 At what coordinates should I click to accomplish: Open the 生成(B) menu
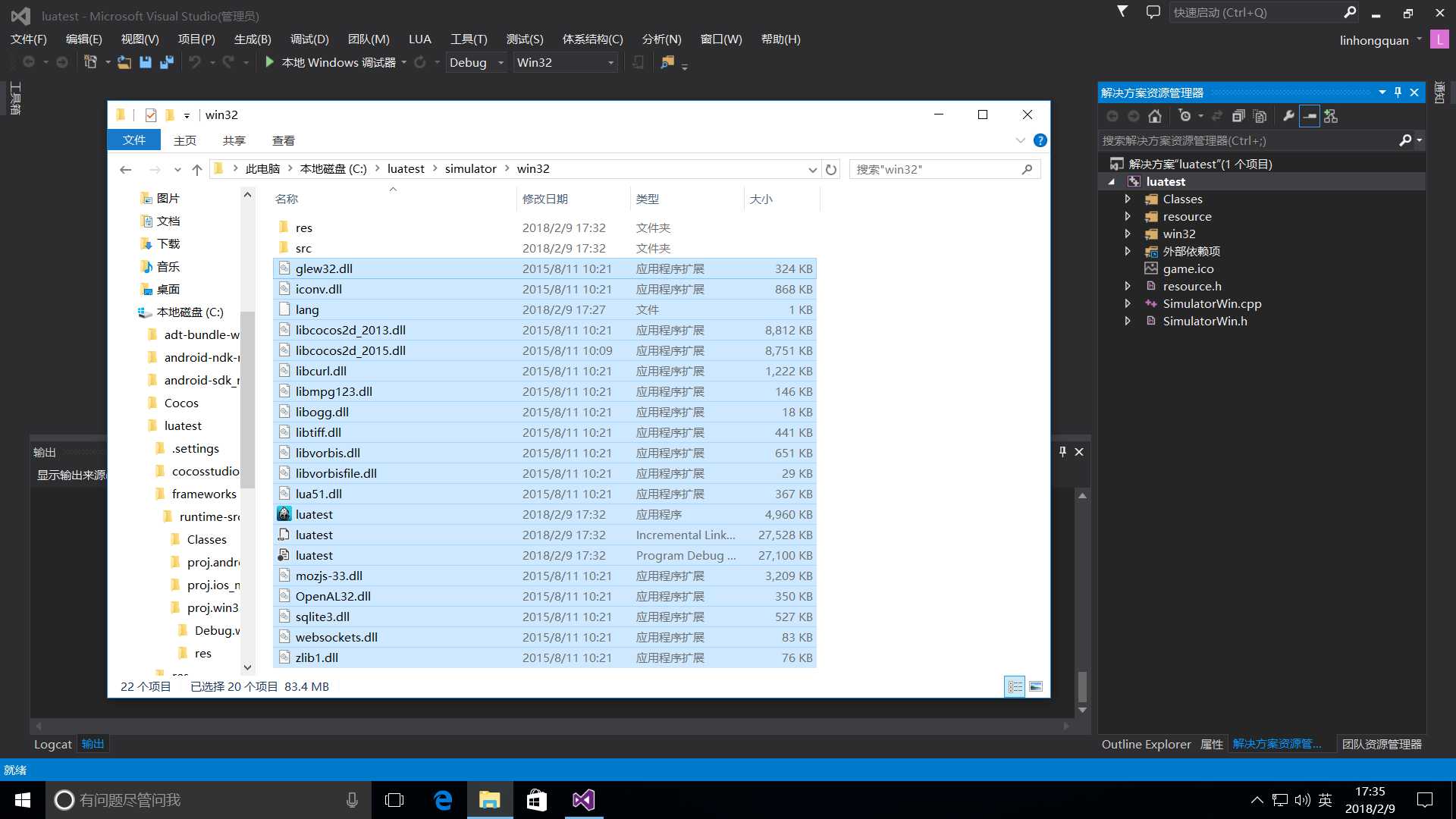tap(253, 39)
